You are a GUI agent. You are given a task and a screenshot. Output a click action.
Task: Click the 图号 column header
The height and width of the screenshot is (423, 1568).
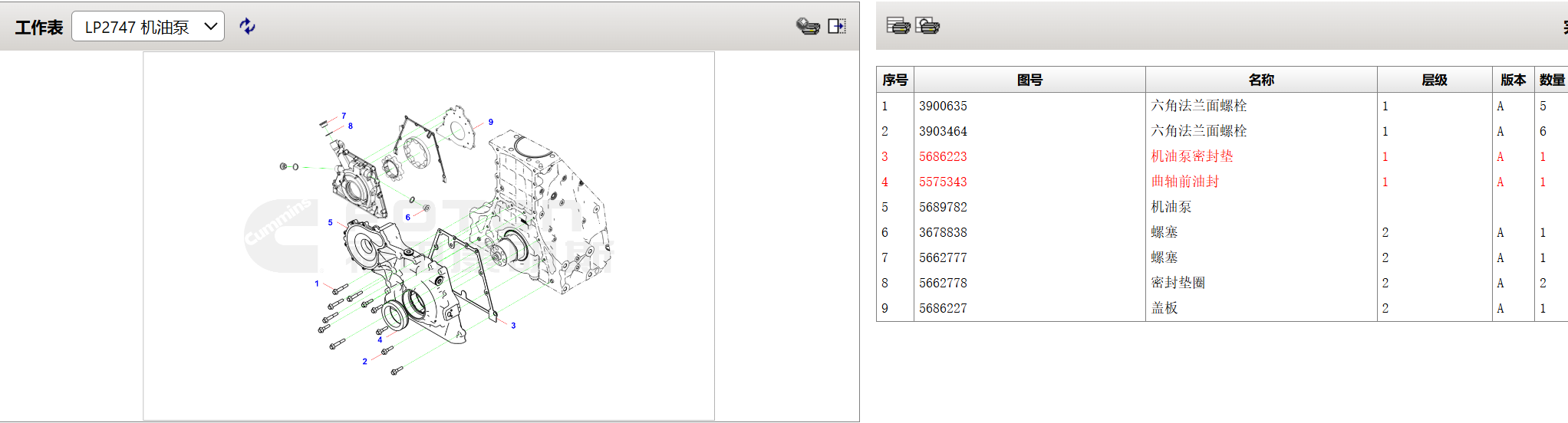click(x=1029, y=80)
